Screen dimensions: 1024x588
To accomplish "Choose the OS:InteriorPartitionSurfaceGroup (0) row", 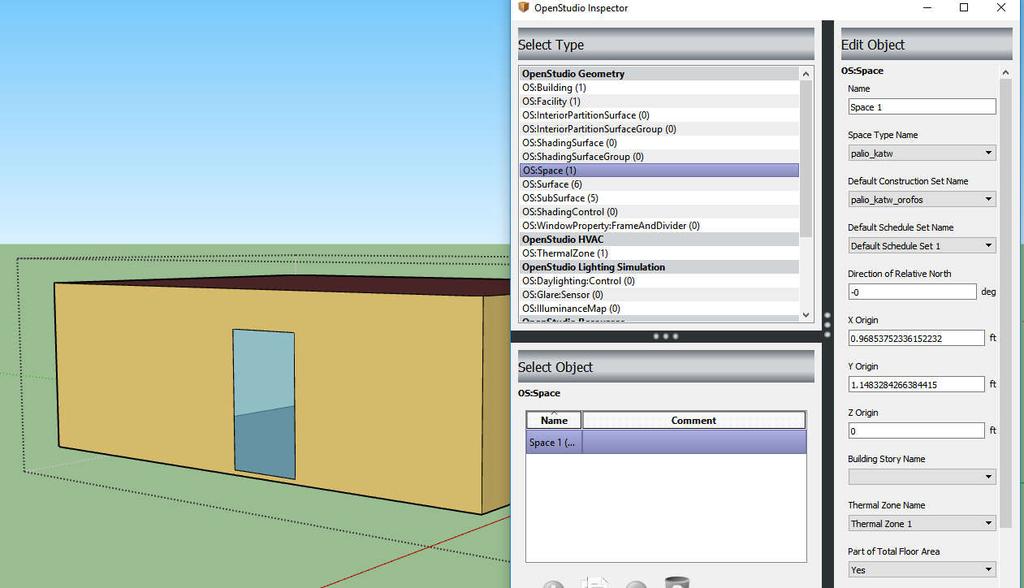I will [x=659, y=129].
